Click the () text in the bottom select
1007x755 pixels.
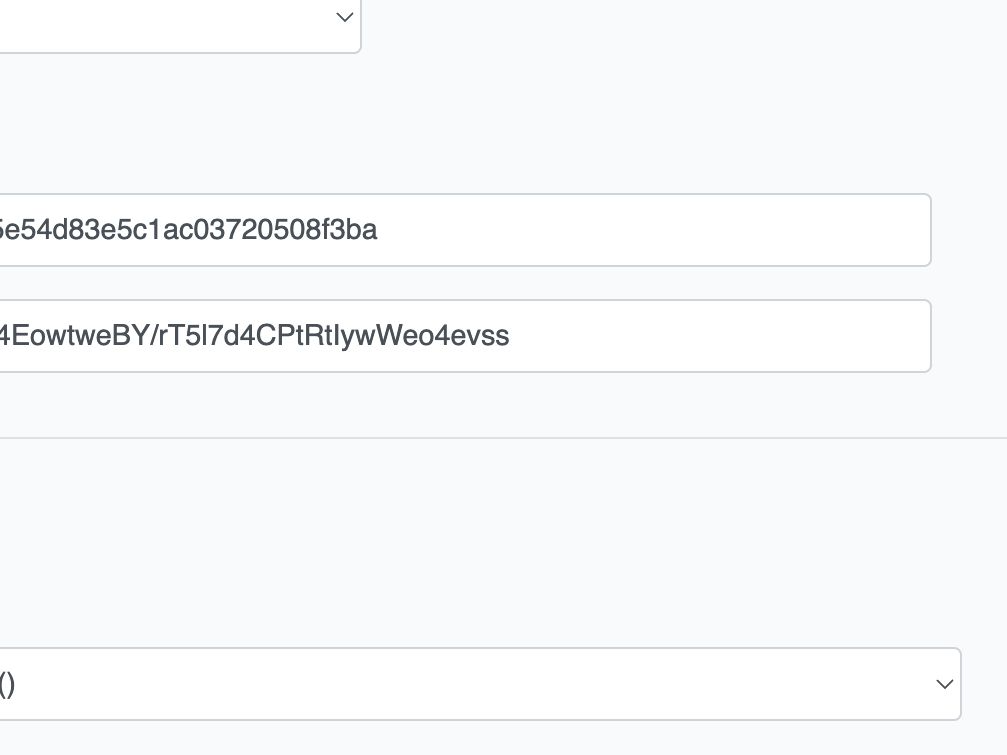[x=7, y=684]
